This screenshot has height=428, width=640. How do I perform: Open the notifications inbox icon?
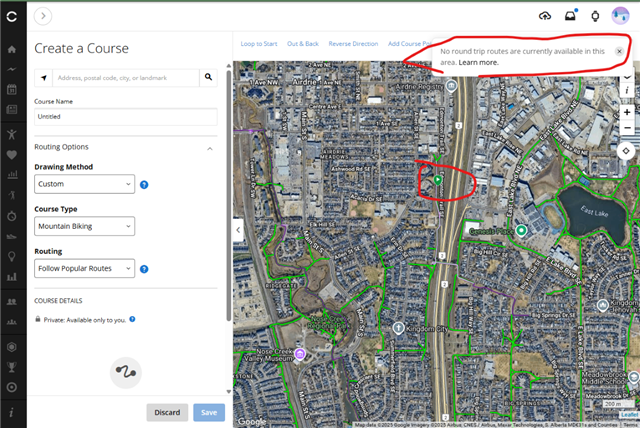click(x=570, y=16)
